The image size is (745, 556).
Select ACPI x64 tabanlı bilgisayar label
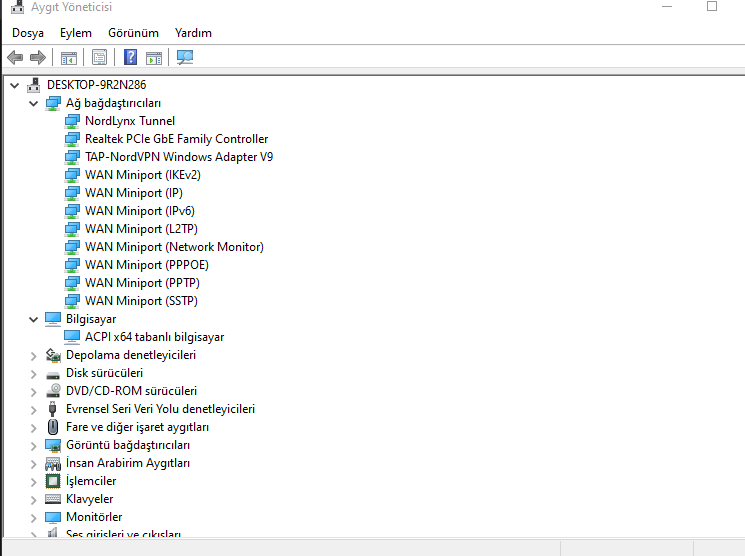tap(154, 337)
